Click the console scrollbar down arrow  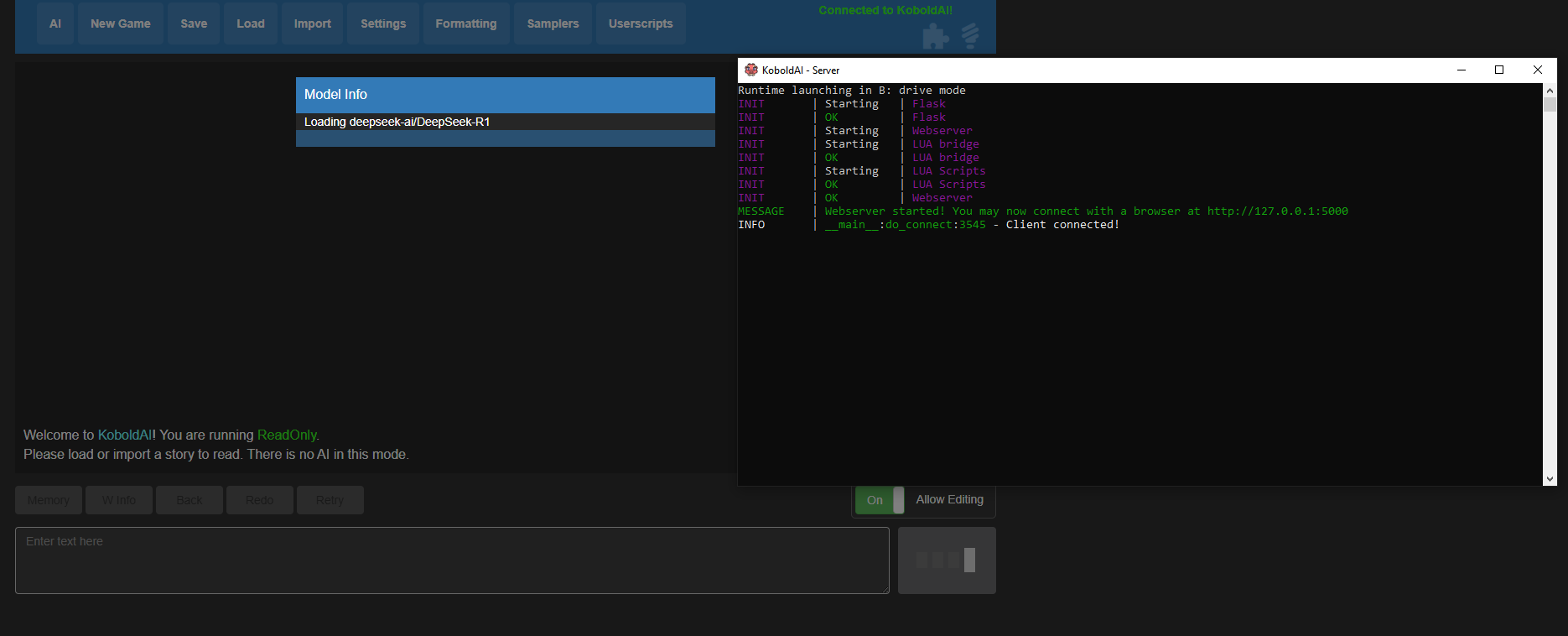(1550, 478)
